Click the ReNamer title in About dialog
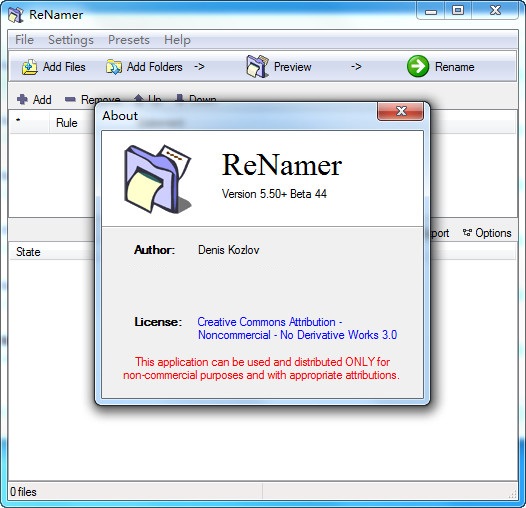Viewport: 526px width, 508px height. (282, 165)
